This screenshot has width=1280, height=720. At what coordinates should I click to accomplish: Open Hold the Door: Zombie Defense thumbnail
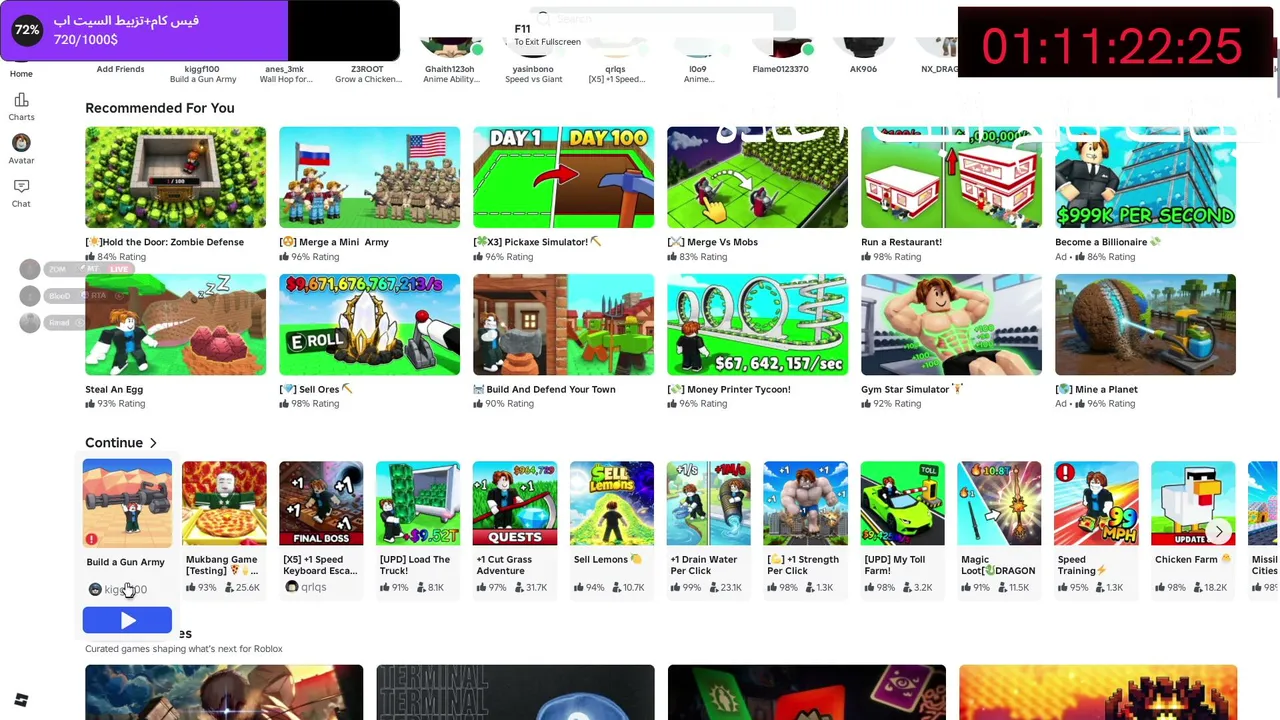pyautogui.click(x=175, y=177)
